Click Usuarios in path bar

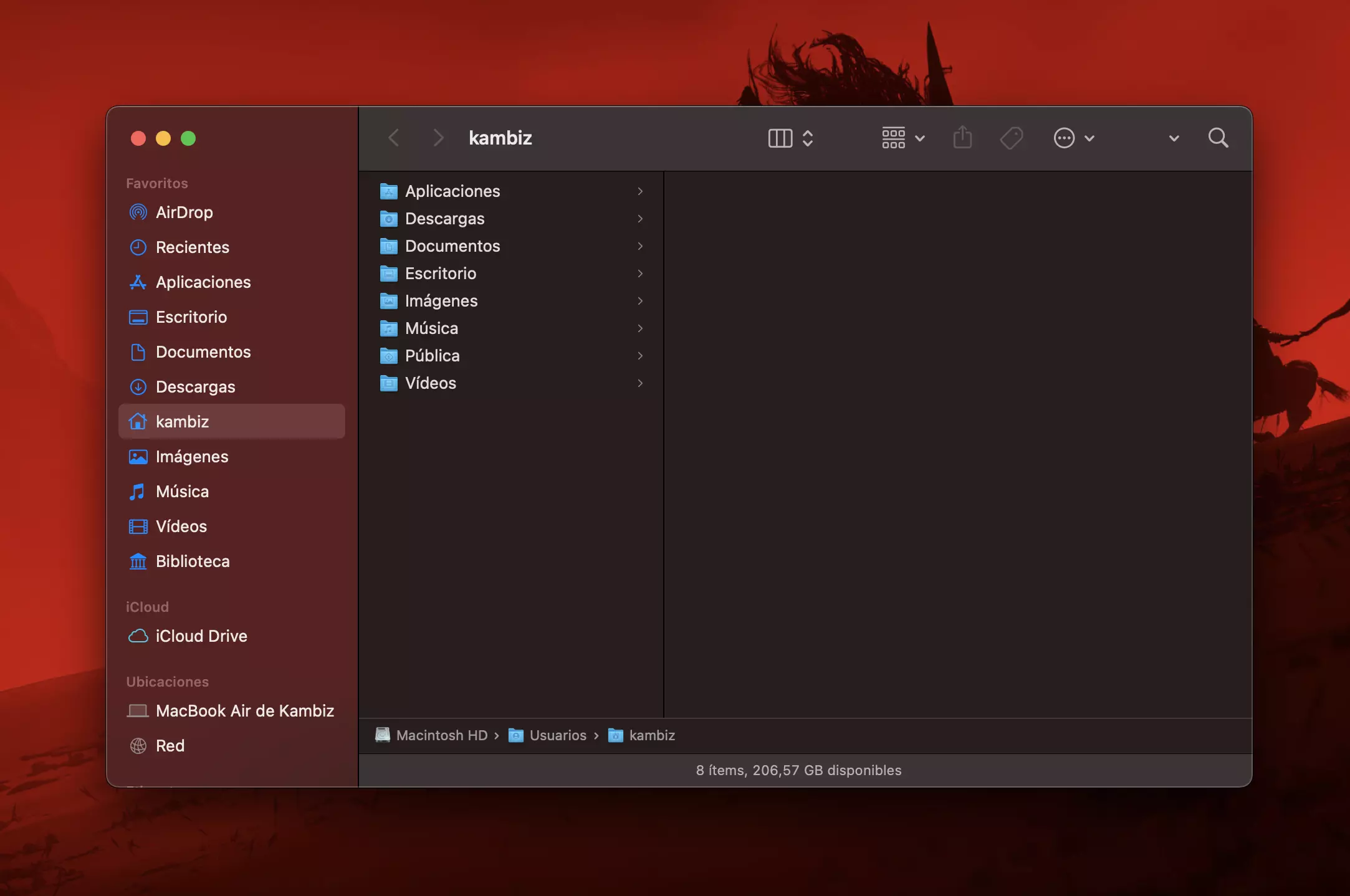pos(548,735)
